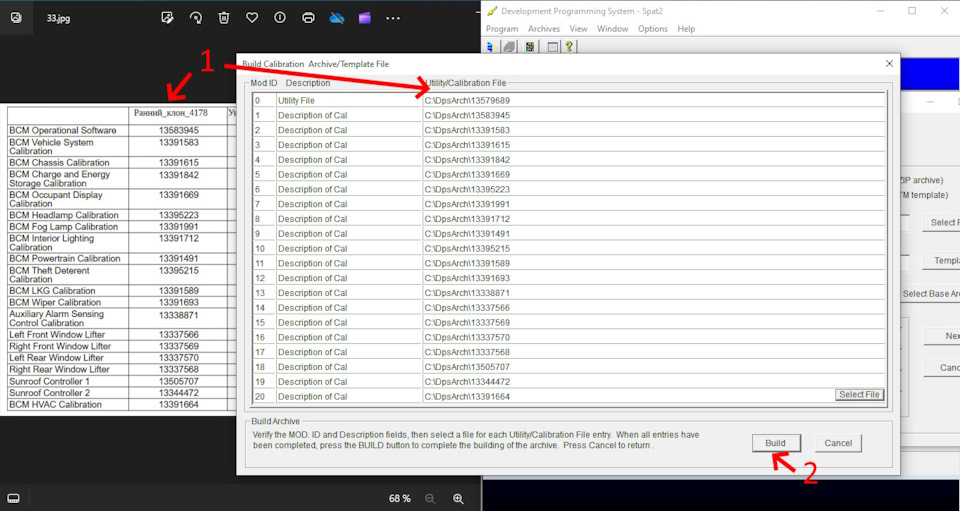Open the Program menu in Spat2
The image size is (960, 511).
(502, 29)
